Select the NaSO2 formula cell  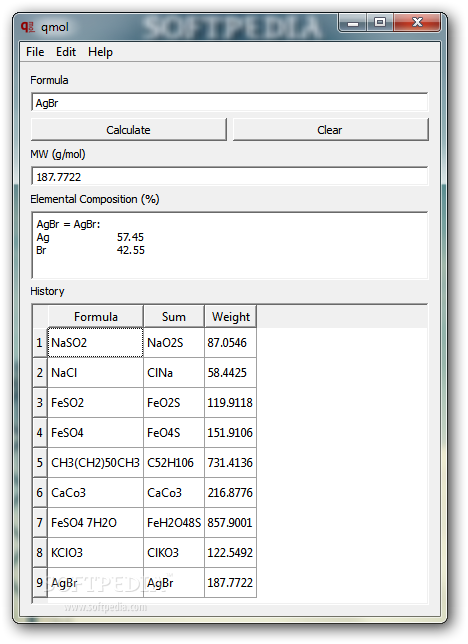pos(95,343)
